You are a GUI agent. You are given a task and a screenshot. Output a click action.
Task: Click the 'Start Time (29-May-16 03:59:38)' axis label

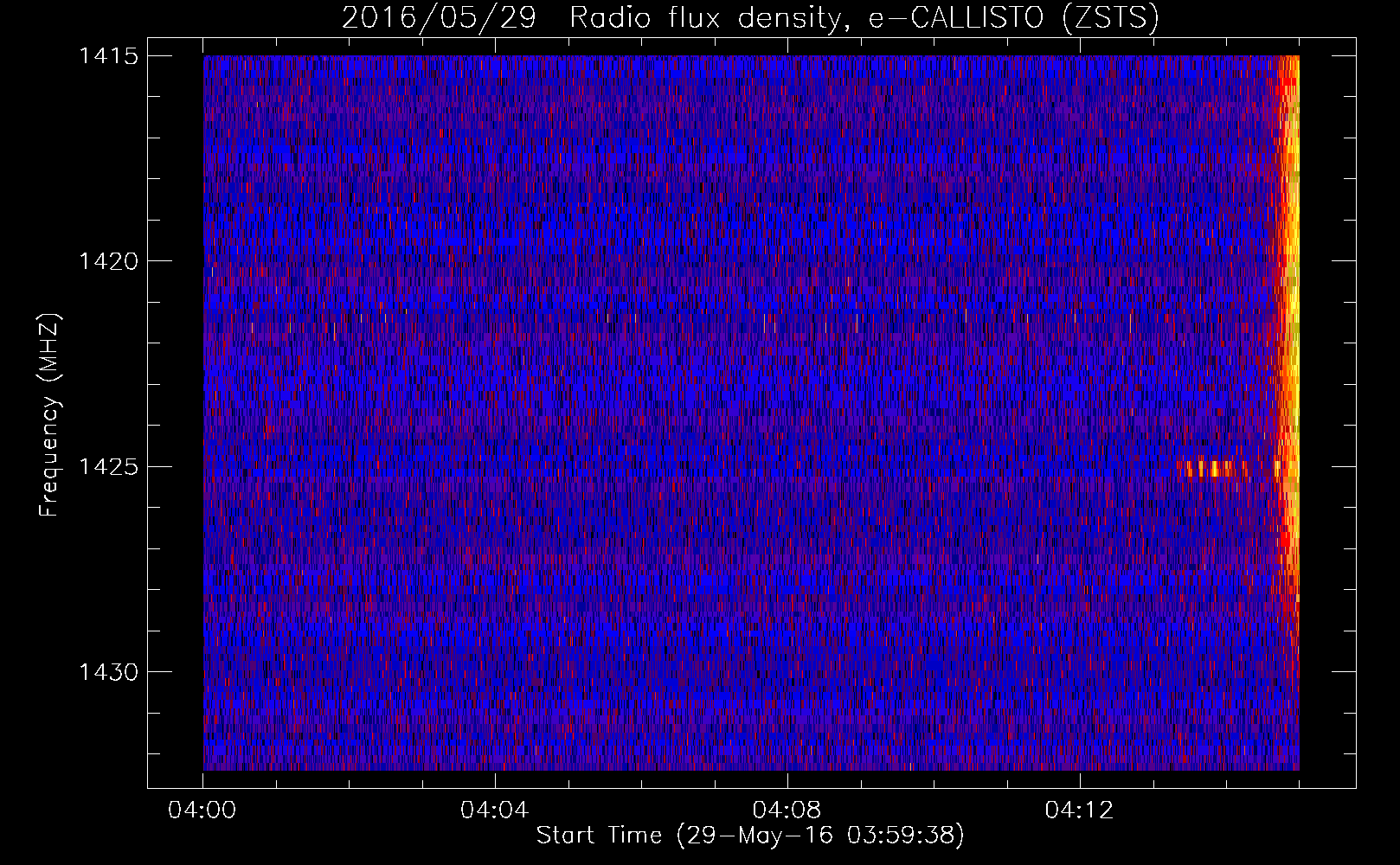coord(750,836)
